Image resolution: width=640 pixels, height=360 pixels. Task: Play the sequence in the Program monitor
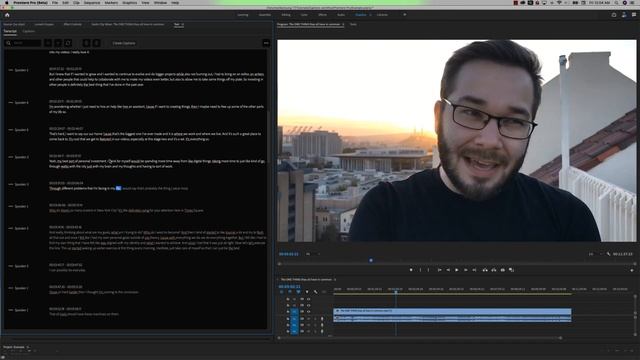pos(457,270)
